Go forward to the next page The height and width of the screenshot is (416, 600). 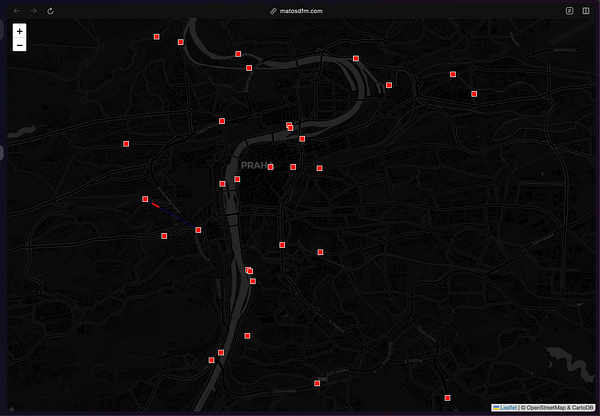coord(34,11)
